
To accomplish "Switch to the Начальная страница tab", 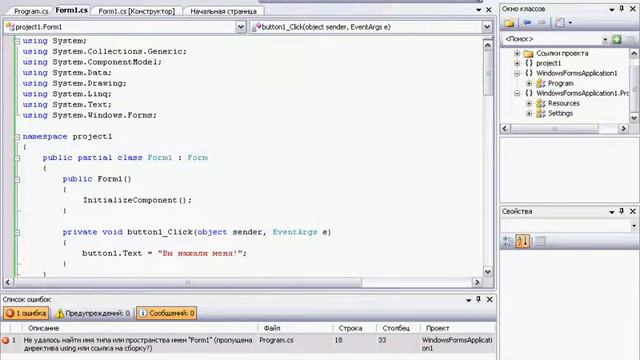I will click(223, 11).
